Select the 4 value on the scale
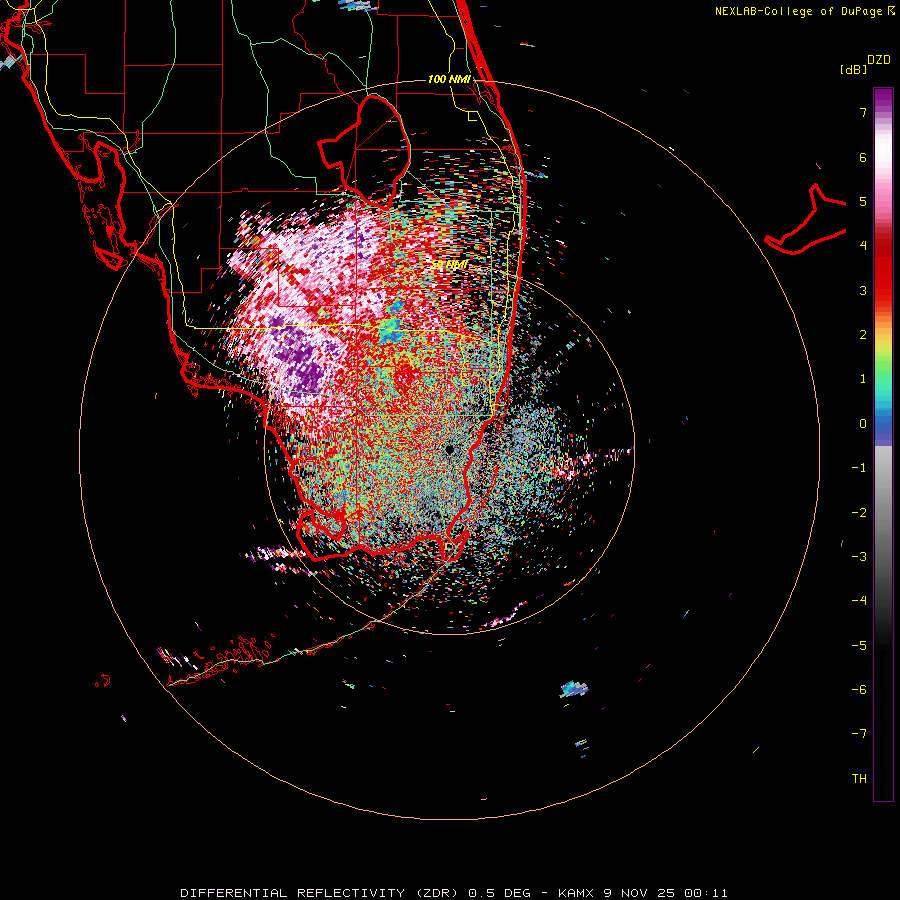The image size is (900, 900). 863,246
